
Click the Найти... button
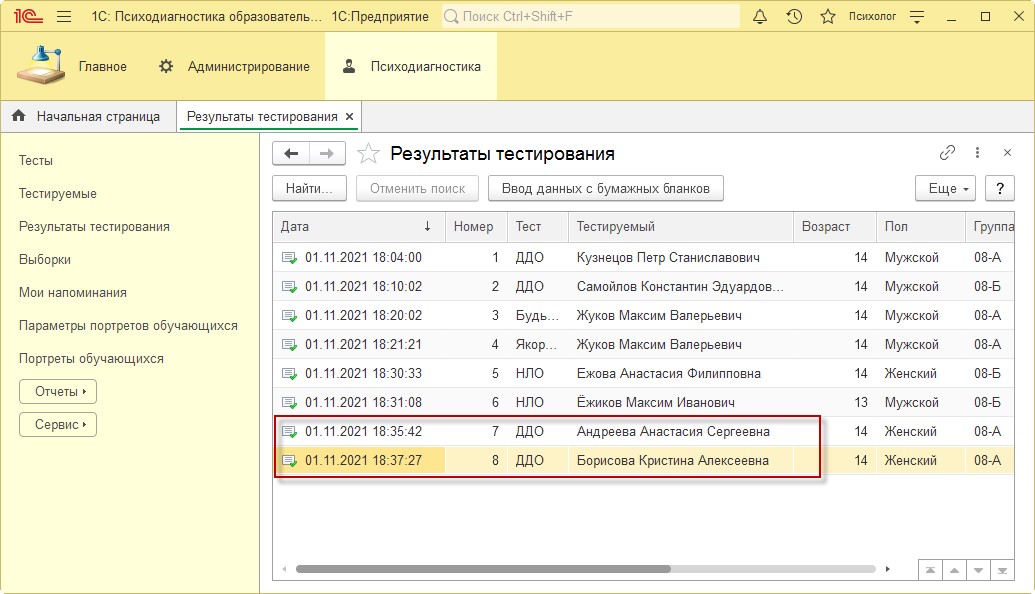point(309,188)
